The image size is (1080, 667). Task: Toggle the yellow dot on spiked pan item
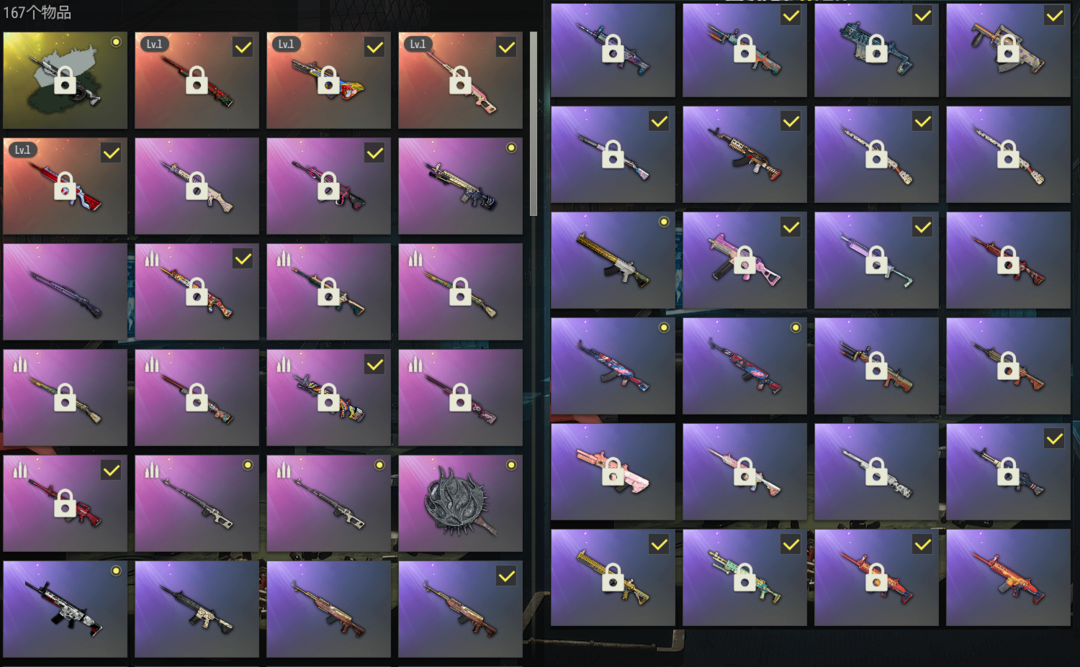click(x=511, y=465)
